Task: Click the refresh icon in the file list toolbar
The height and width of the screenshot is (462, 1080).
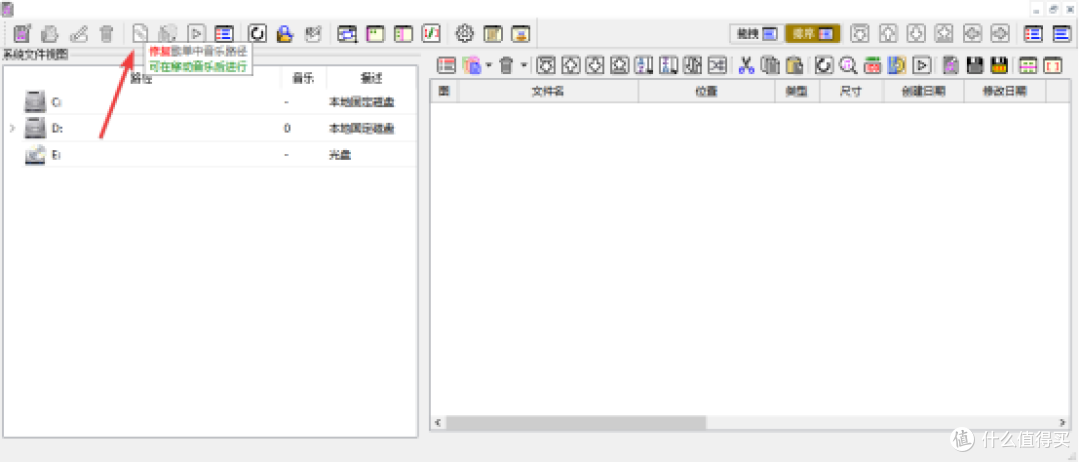Action: coord(824,65)
